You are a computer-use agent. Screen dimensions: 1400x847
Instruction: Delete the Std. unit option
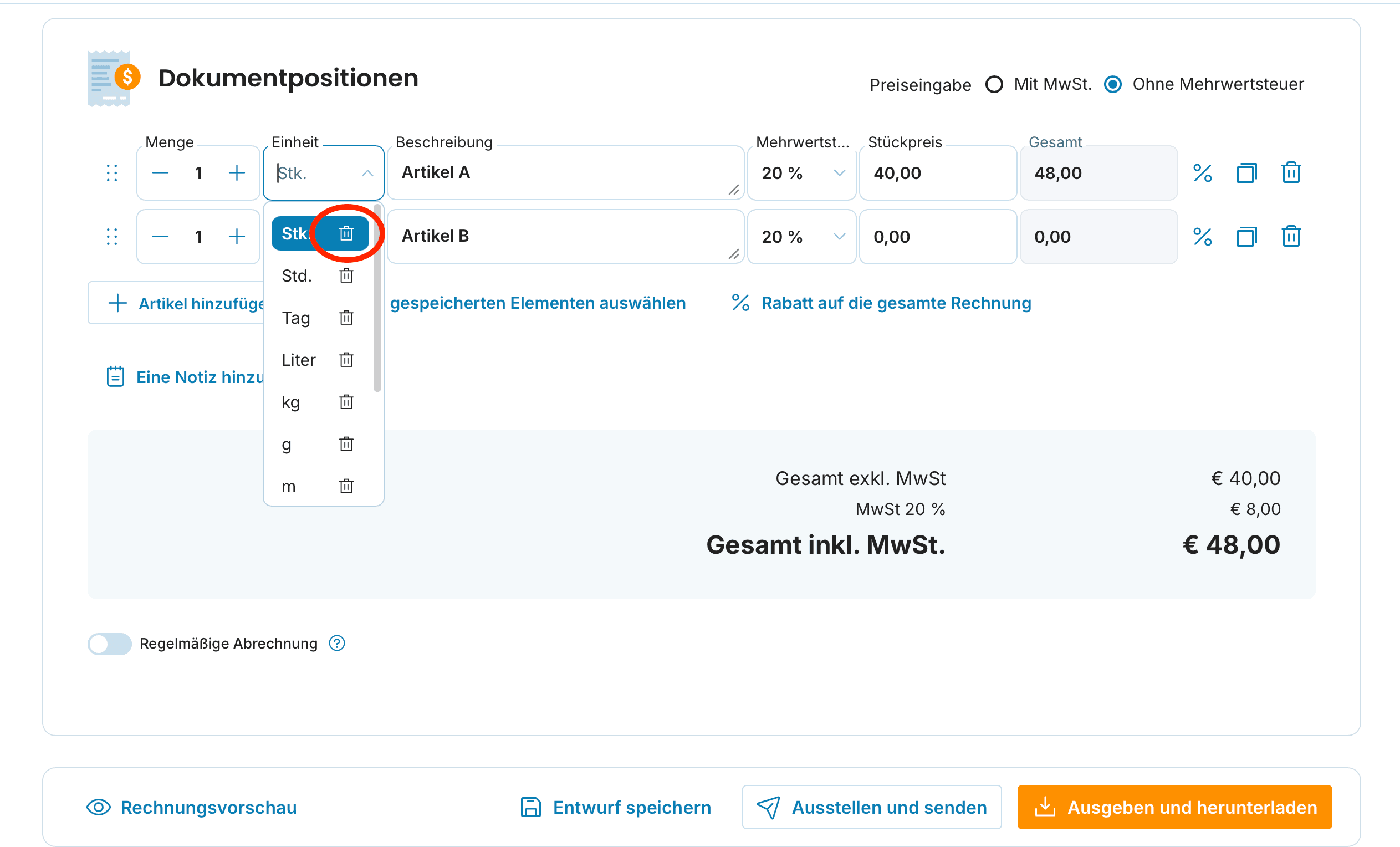point(346,275)
